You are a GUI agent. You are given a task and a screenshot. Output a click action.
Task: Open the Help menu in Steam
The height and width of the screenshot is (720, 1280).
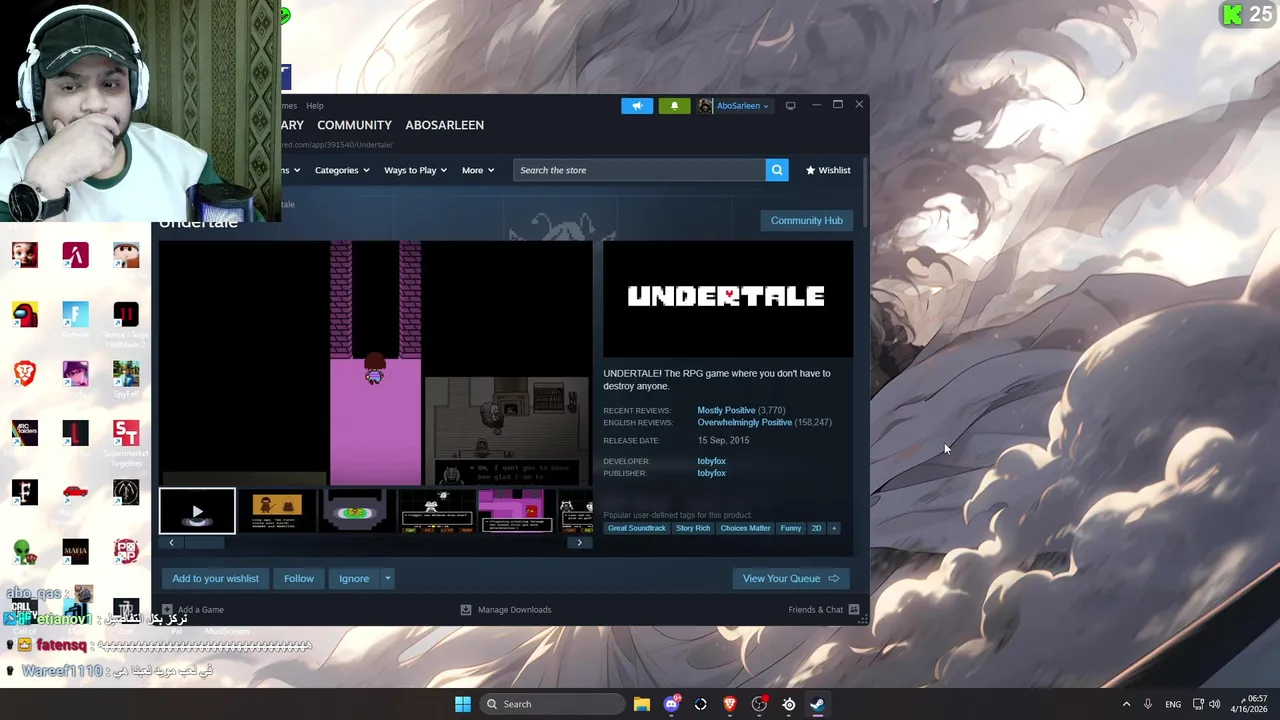315,105
